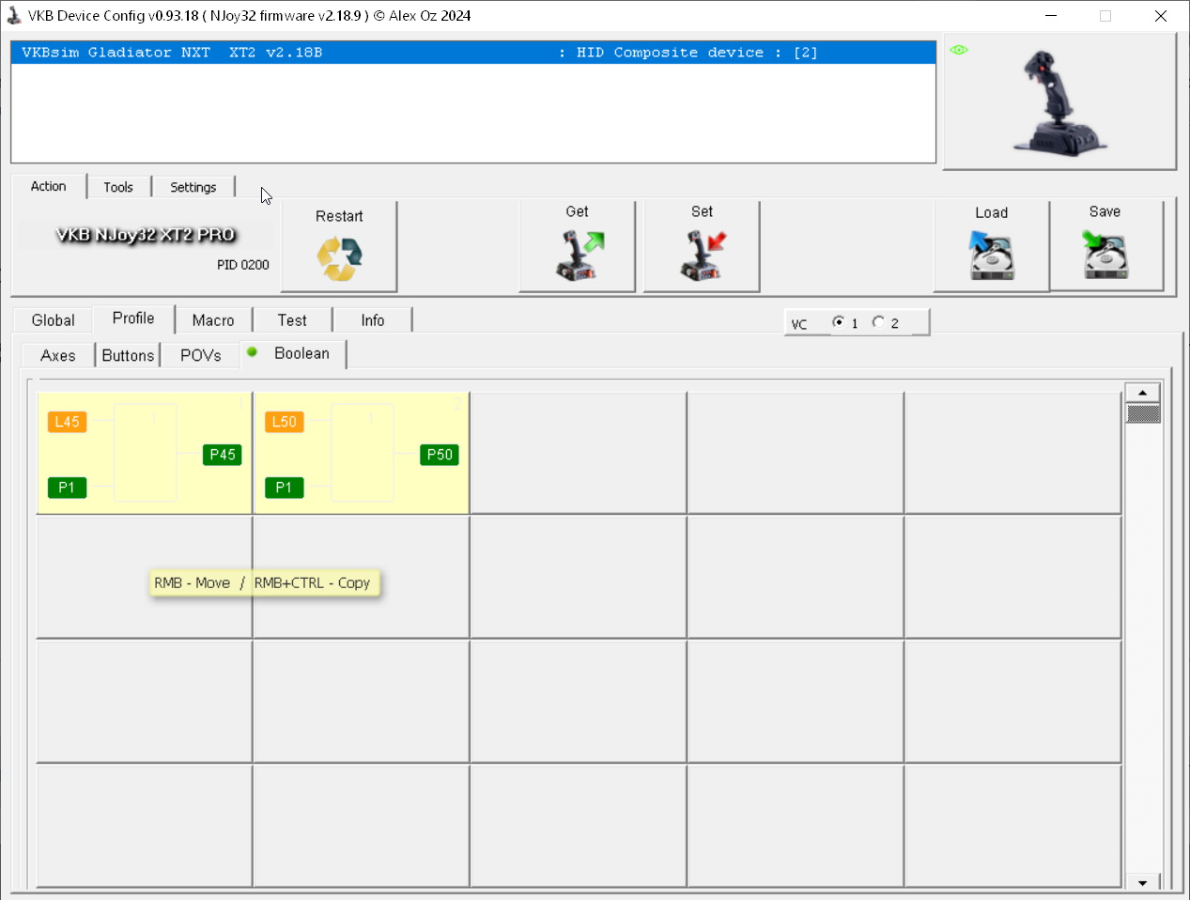The image size is (1190, 900).
Task: Show the Info tab
Action: [x=373, y=320]
